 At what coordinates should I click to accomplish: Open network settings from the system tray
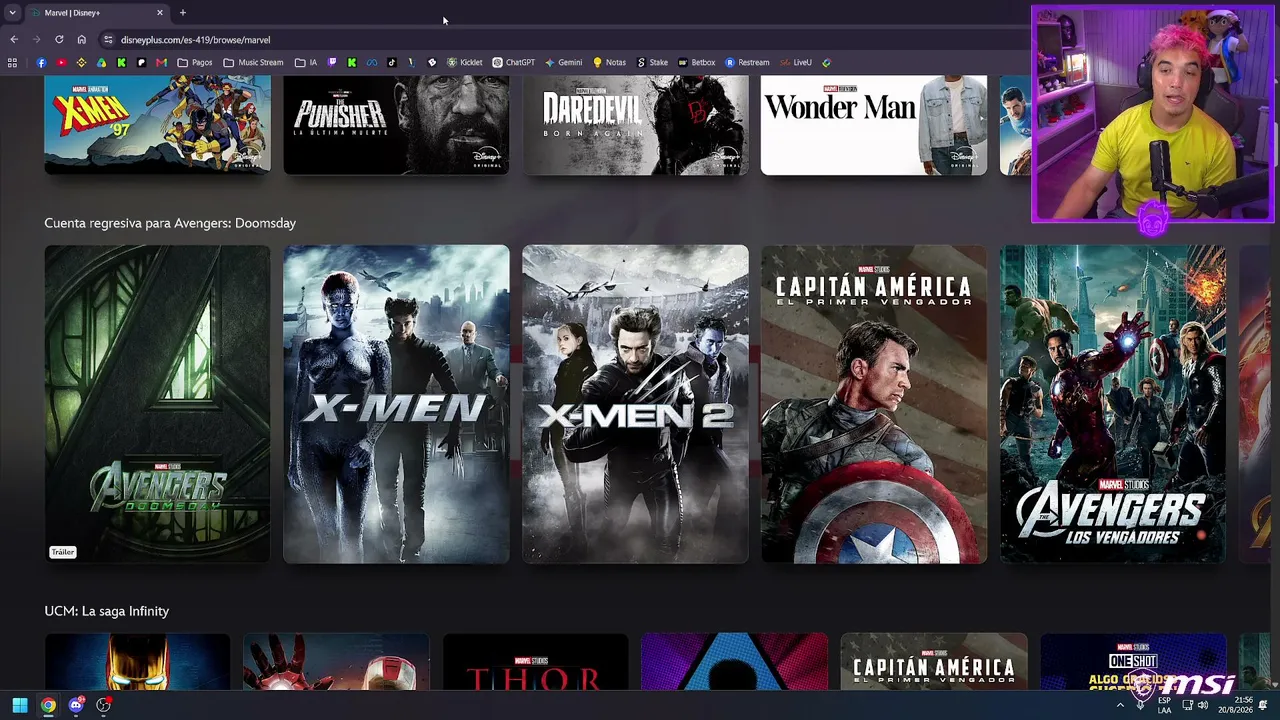[1188, 705]
